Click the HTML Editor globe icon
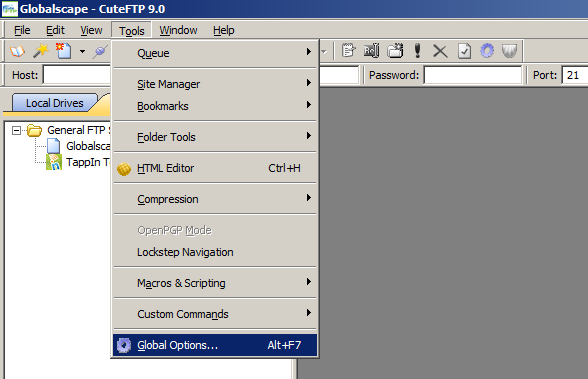 [x=124, y=169]
